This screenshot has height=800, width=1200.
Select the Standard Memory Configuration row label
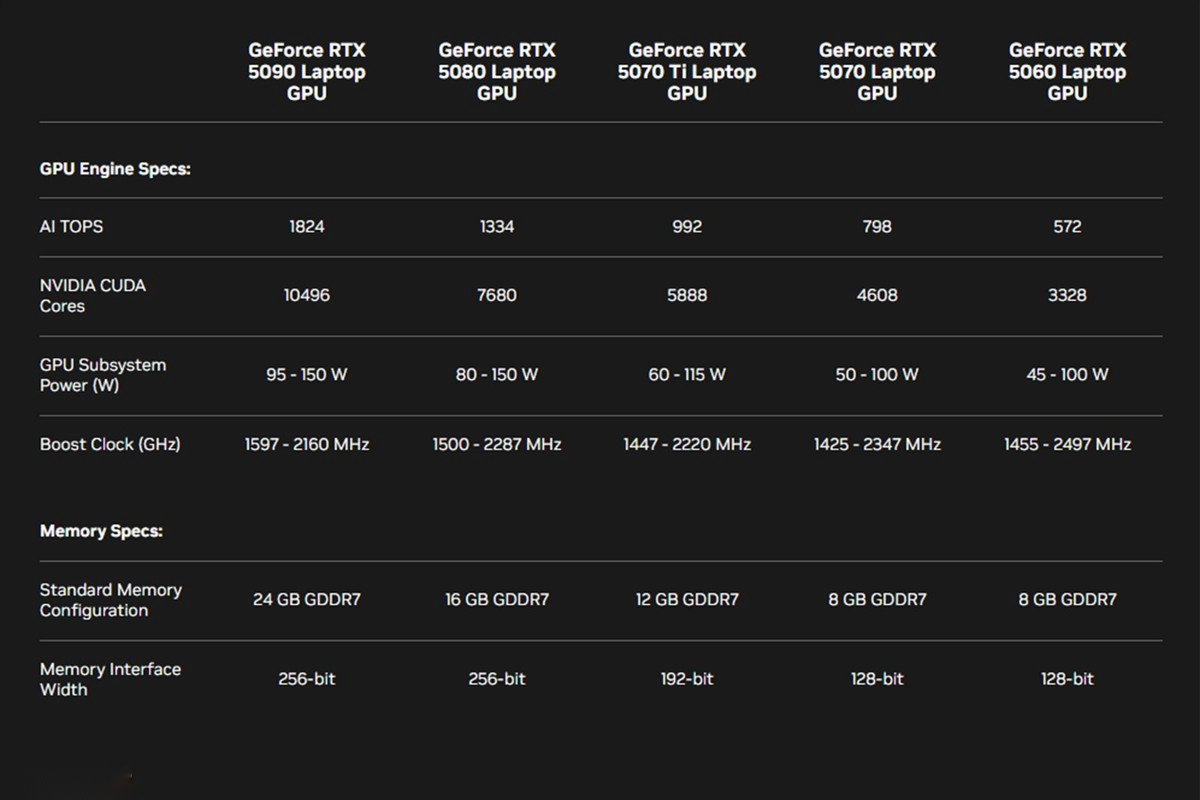pos(110,600)
